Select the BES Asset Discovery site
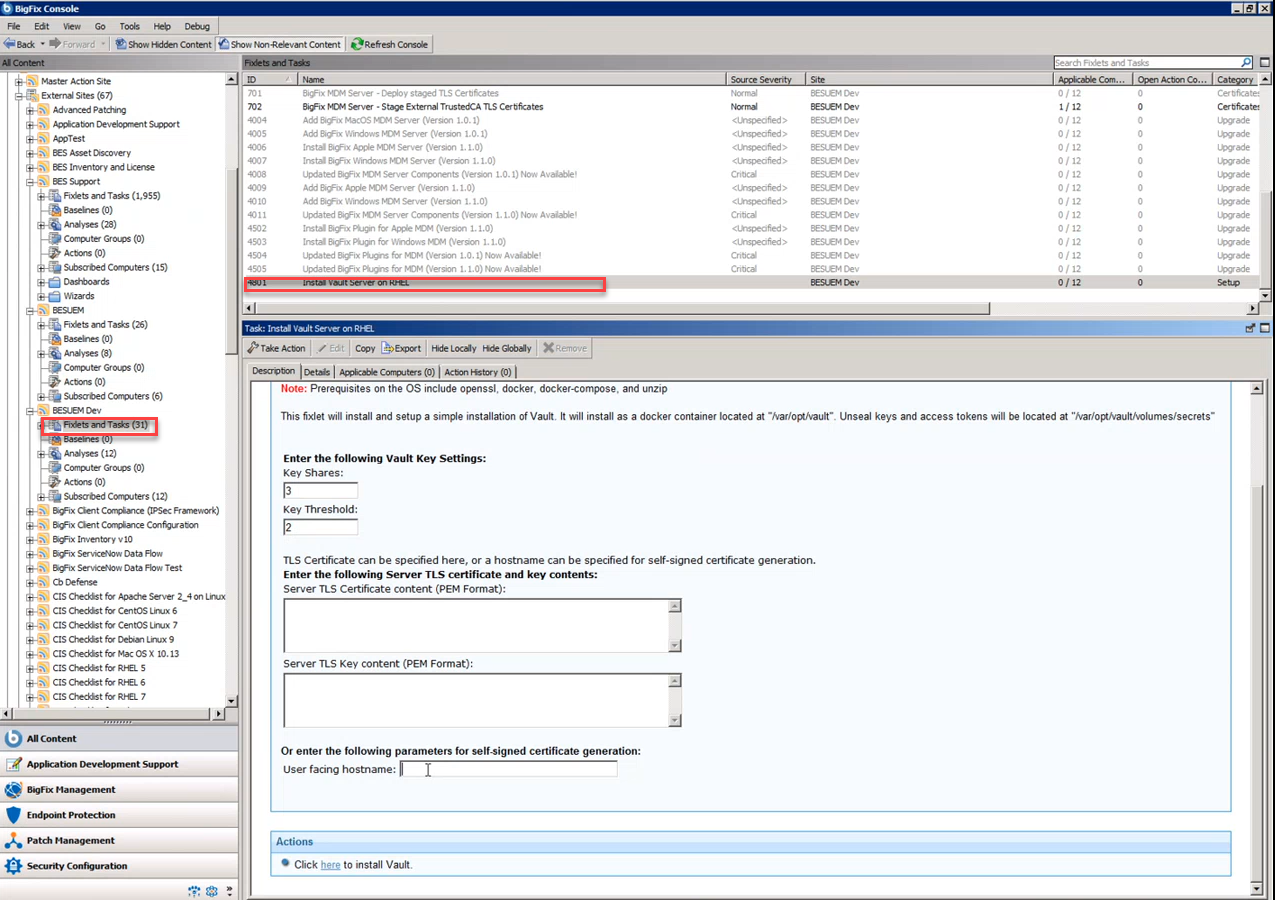Image resolution: width=1275 pixels, height=900 pixels. (x=91, y=153)
